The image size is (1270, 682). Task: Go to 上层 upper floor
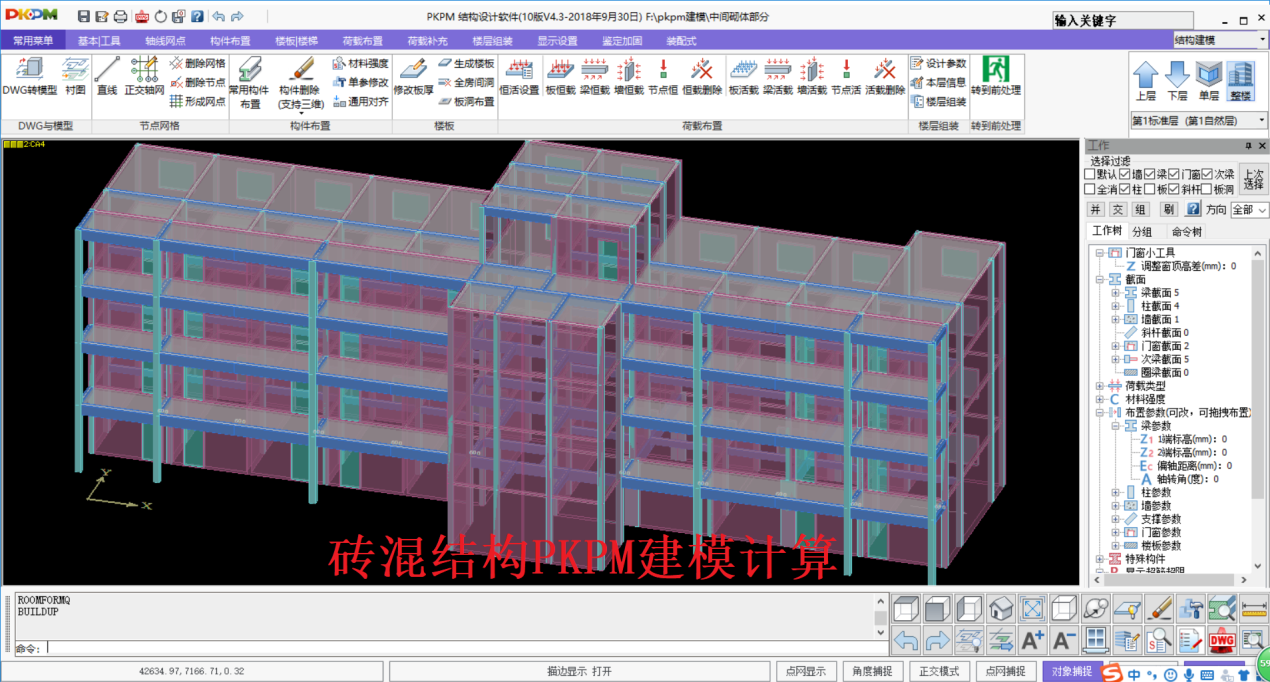click(1146, 81)
